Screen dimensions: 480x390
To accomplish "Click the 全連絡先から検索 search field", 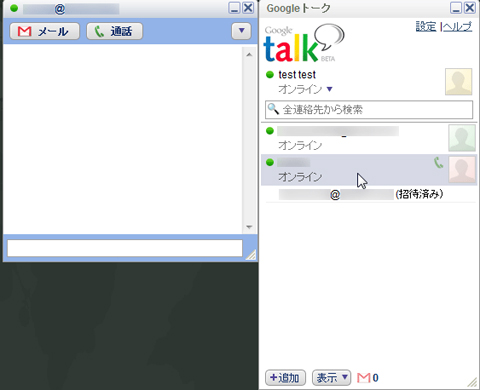I will click(369, 109).
